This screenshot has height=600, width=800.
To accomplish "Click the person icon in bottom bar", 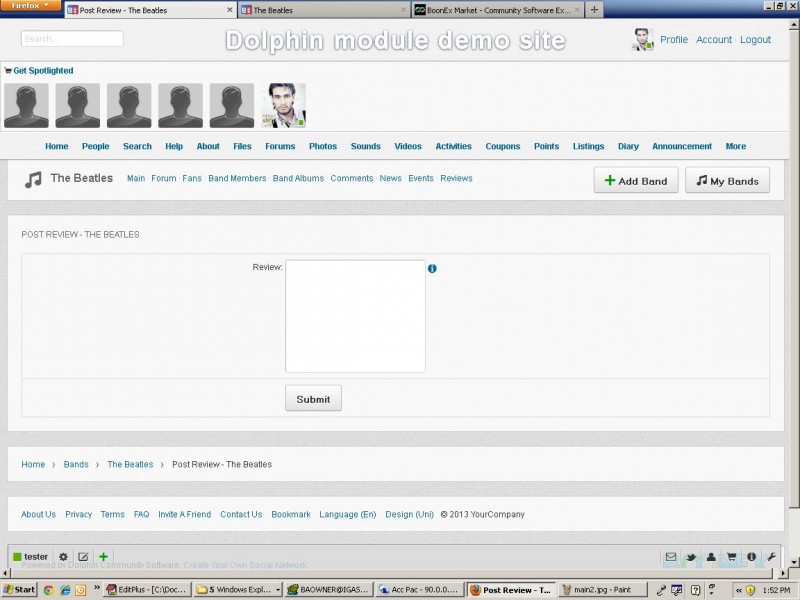I will [x=711, y=557].
